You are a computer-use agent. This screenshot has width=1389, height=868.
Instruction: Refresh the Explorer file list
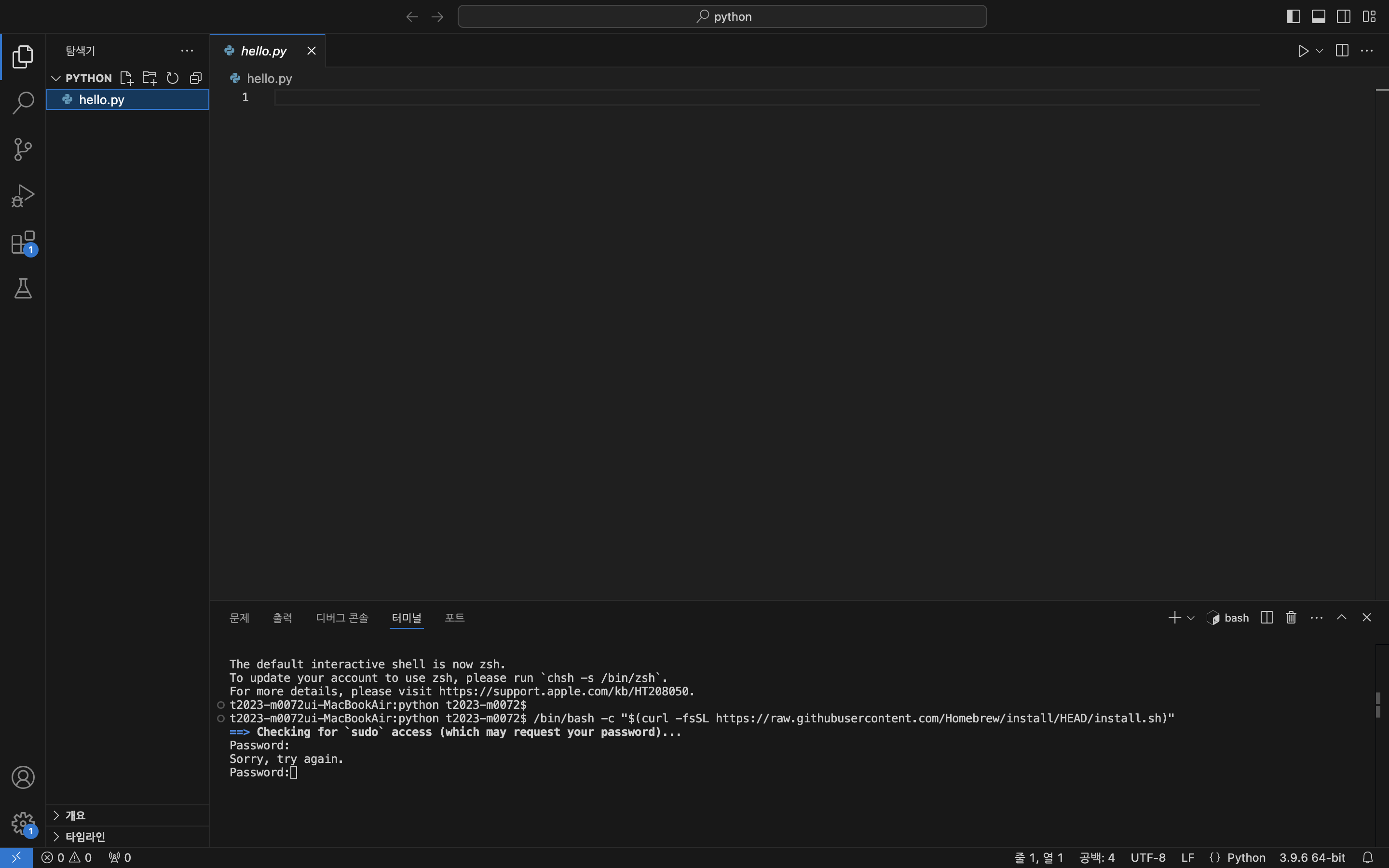[x=172, y=78]
